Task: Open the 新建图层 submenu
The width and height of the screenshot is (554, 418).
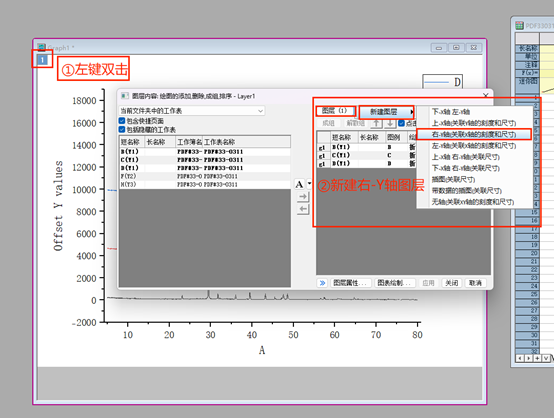Action: click(387, 112)
